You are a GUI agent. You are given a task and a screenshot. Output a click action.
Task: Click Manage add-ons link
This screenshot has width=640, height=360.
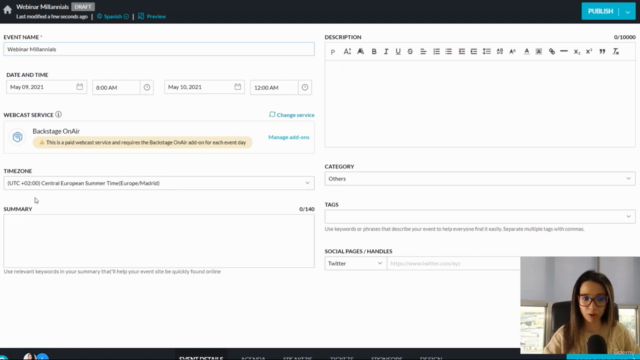pos(289,137)
